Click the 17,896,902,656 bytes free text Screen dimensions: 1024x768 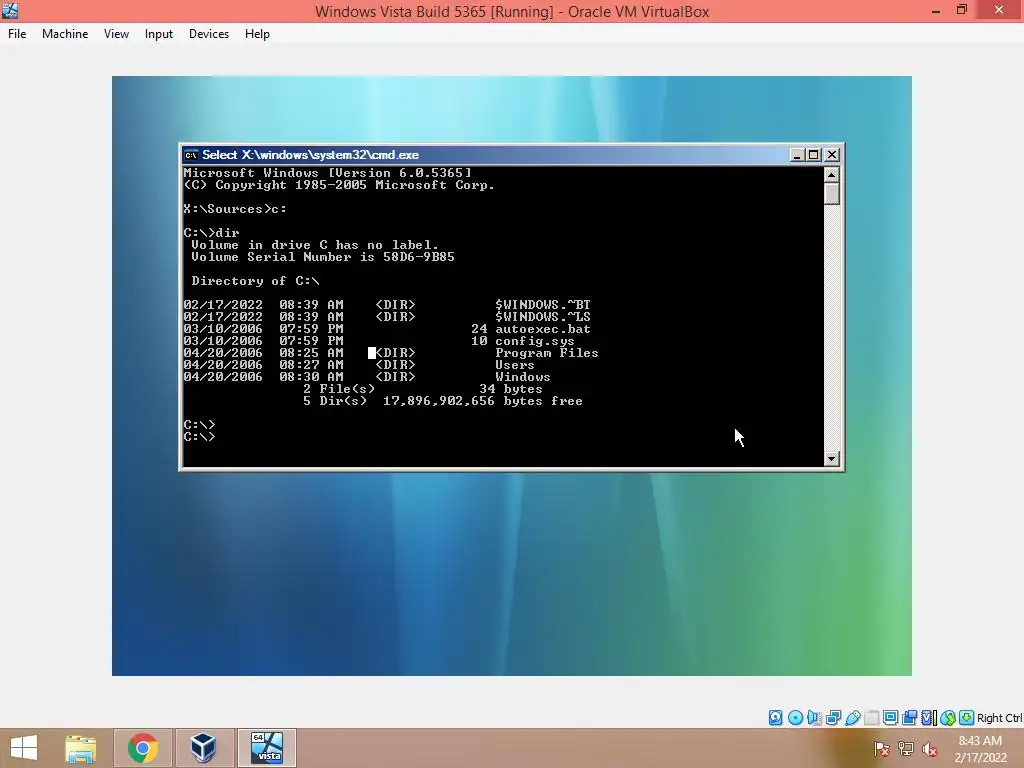coord(483,401)
